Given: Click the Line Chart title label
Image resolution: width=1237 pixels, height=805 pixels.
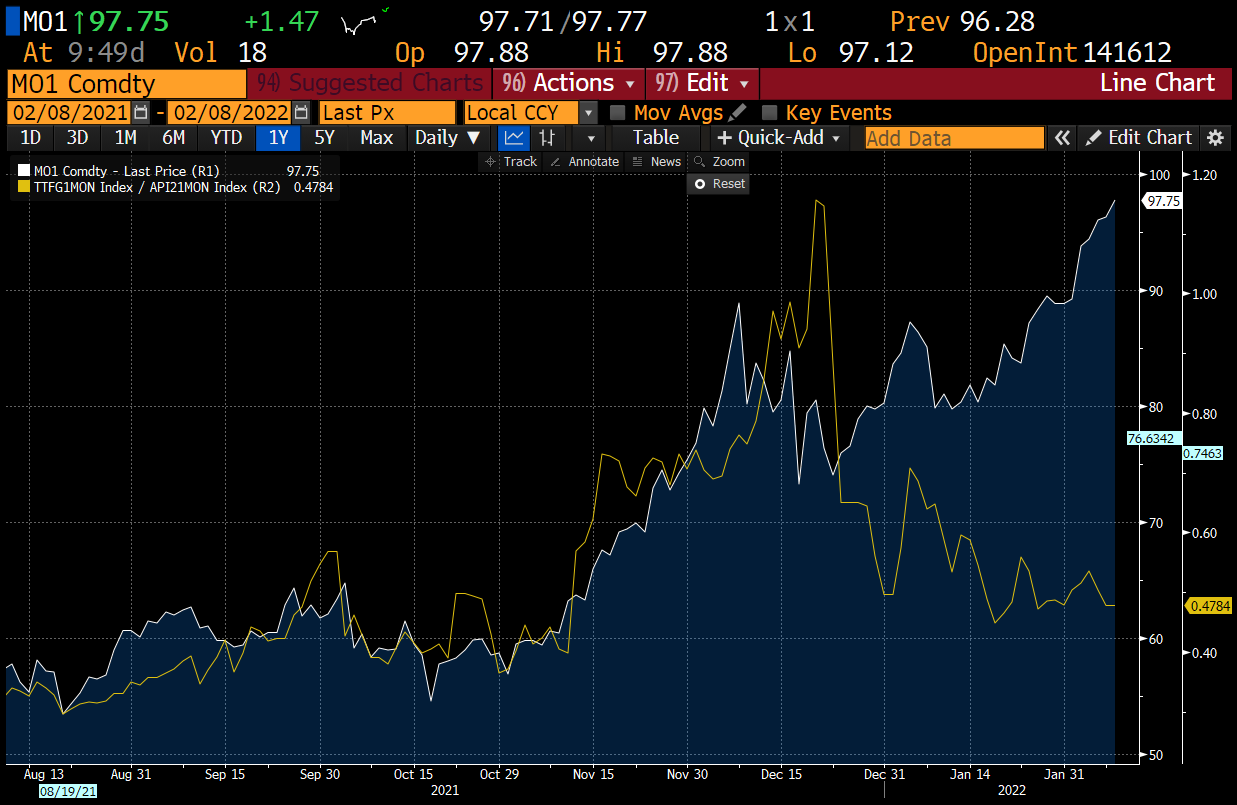Looking at the screenshot, I should [x=1157, y=83].
